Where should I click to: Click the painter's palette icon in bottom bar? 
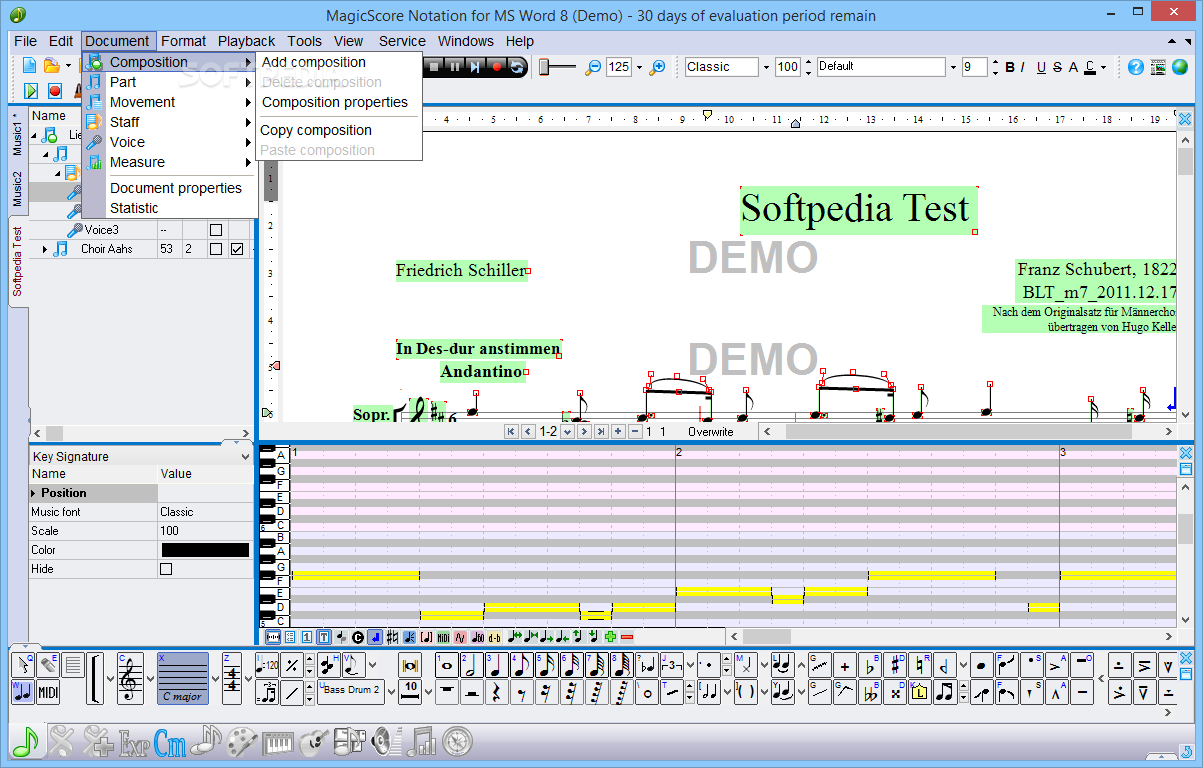241,741
